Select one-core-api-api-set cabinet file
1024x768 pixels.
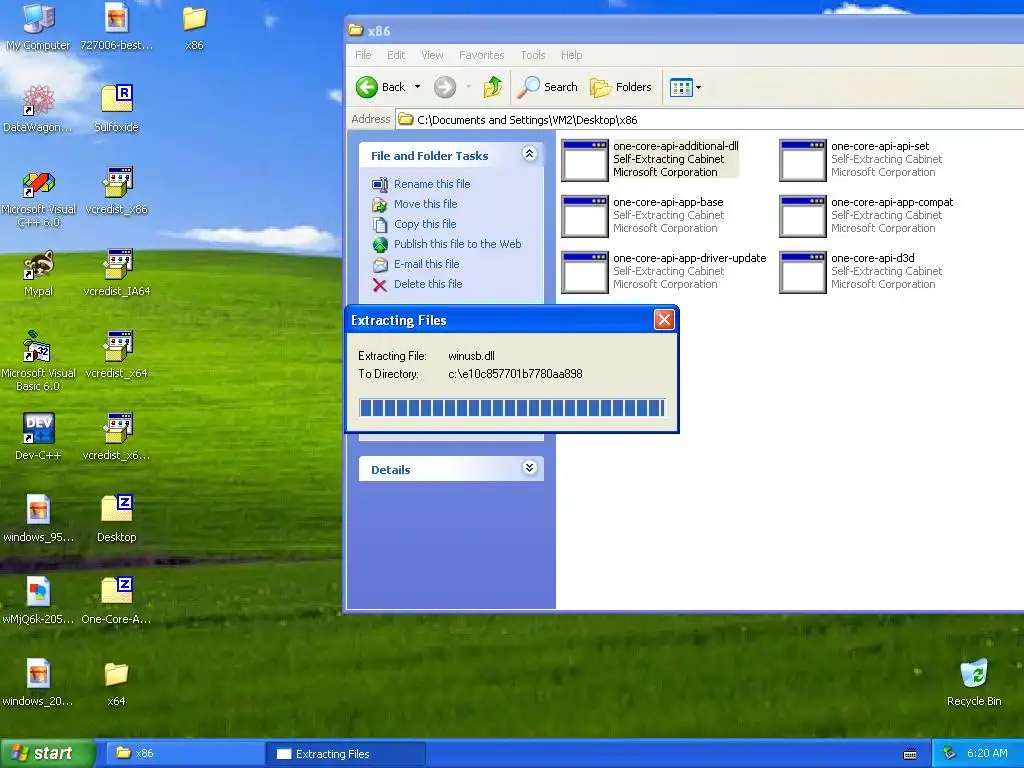pos(861,159)
